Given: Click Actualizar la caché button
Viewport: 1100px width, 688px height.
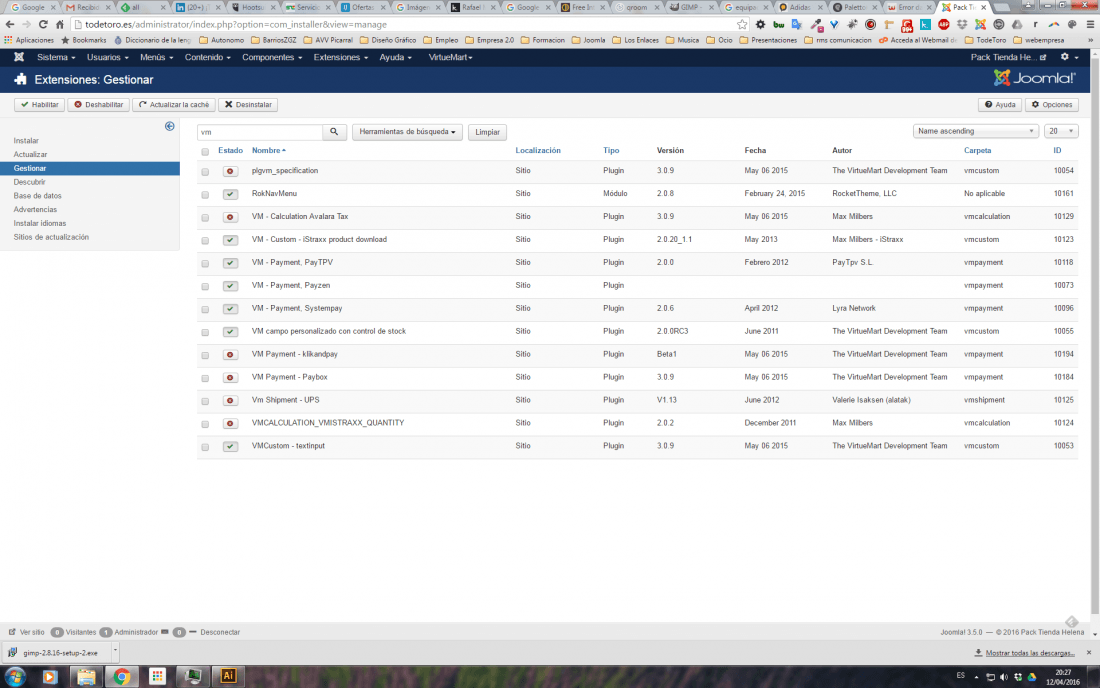Looking at the screenshot, I should (174, 104).
